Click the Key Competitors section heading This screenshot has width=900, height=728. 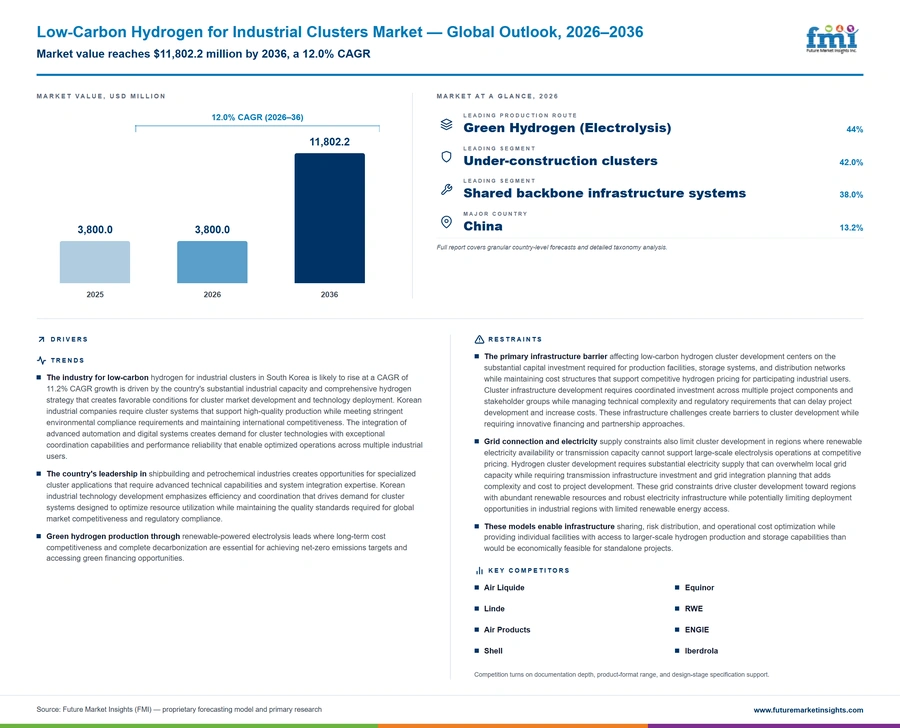tap(529, 571)
